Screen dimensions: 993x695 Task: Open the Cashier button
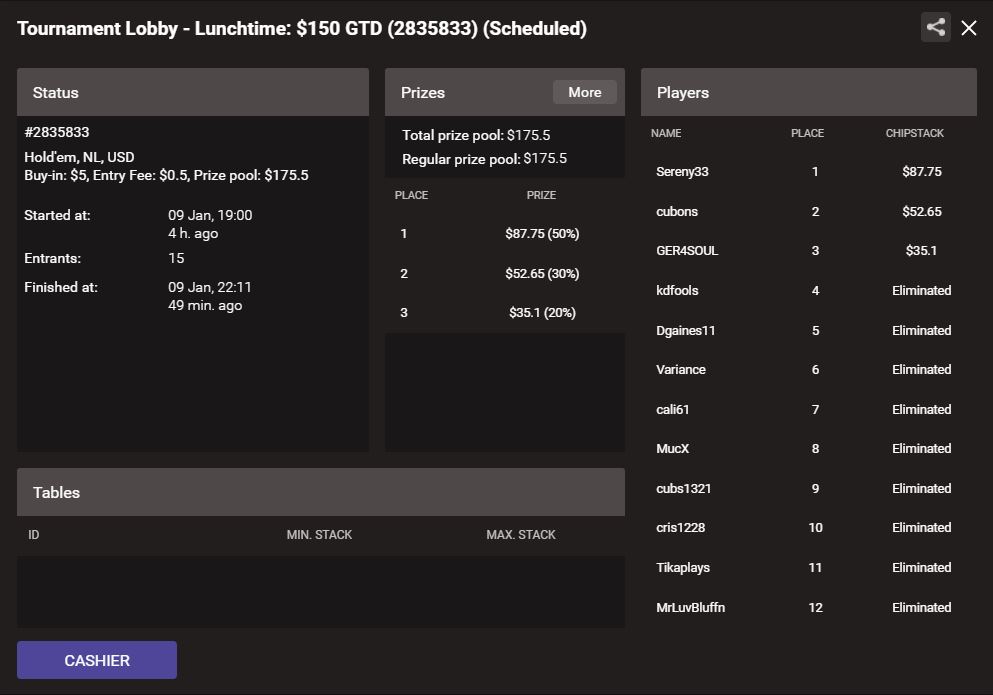(97, 660)
